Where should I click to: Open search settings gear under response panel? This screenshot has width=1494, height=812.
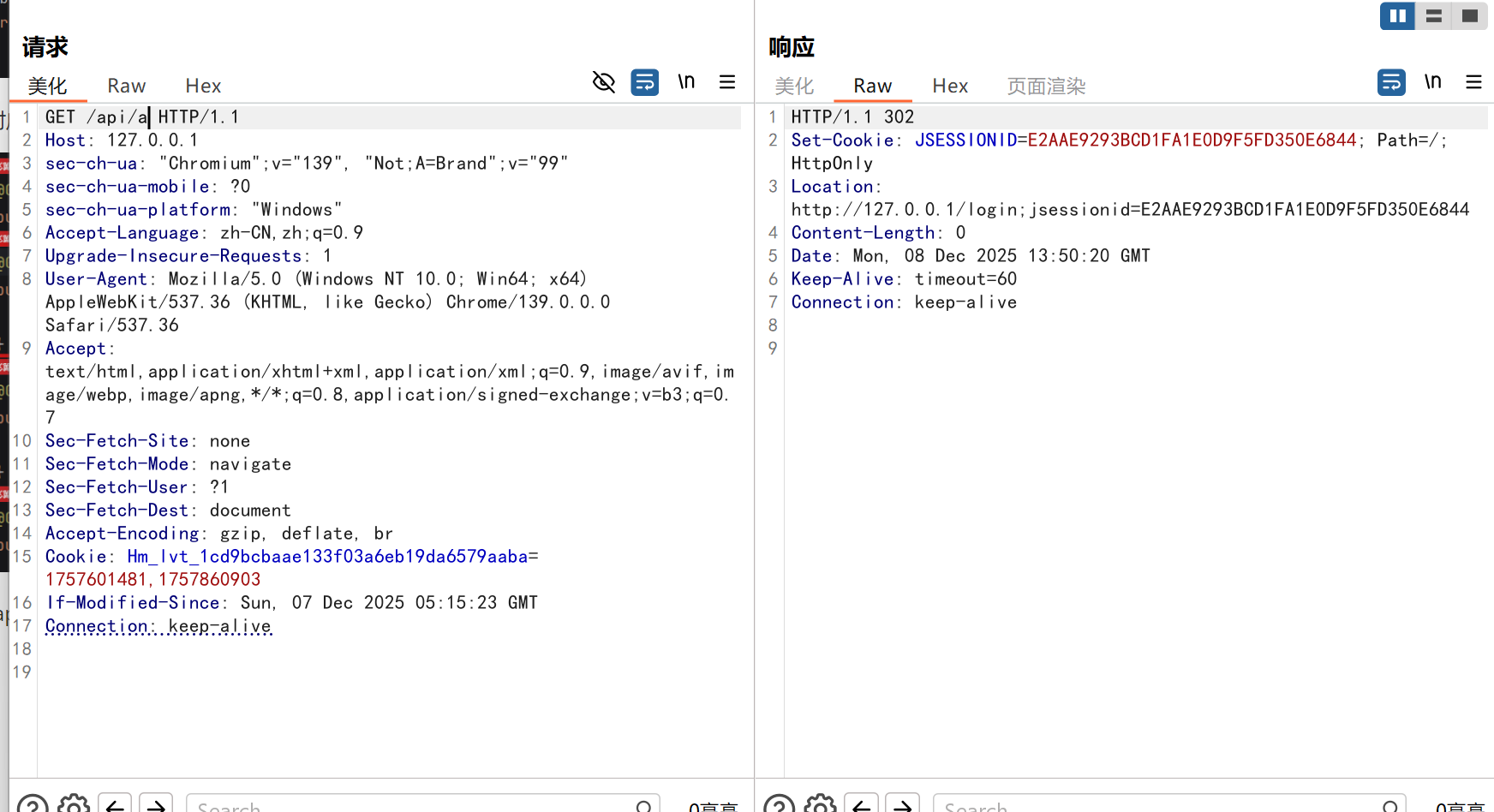(x=820, y=806)
